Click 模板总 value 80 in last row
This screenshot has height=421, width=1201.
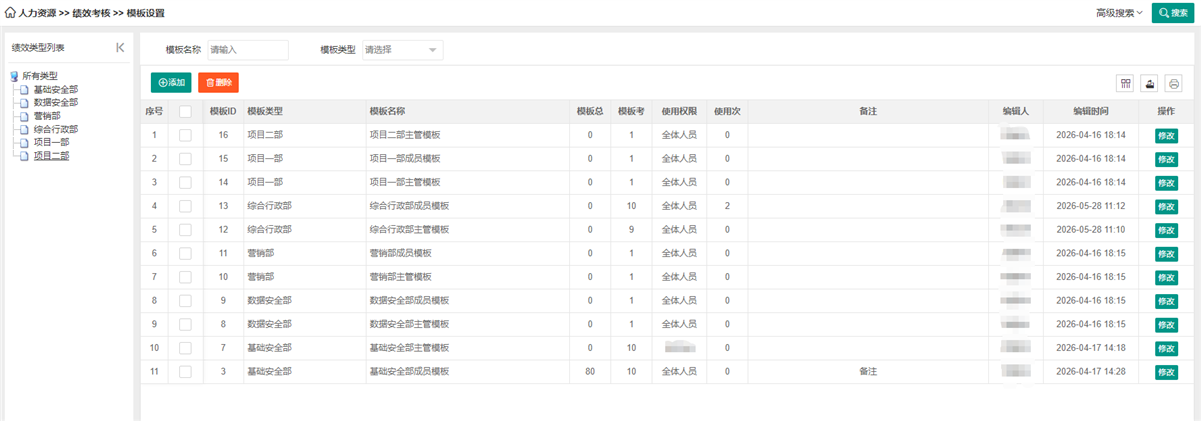click(590, 372)
